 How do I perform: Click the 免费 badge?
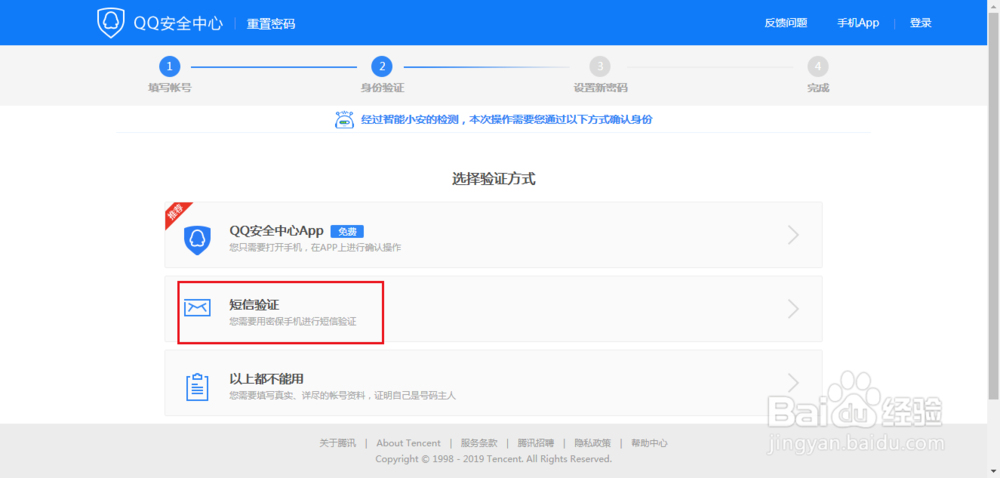point(347,231)
